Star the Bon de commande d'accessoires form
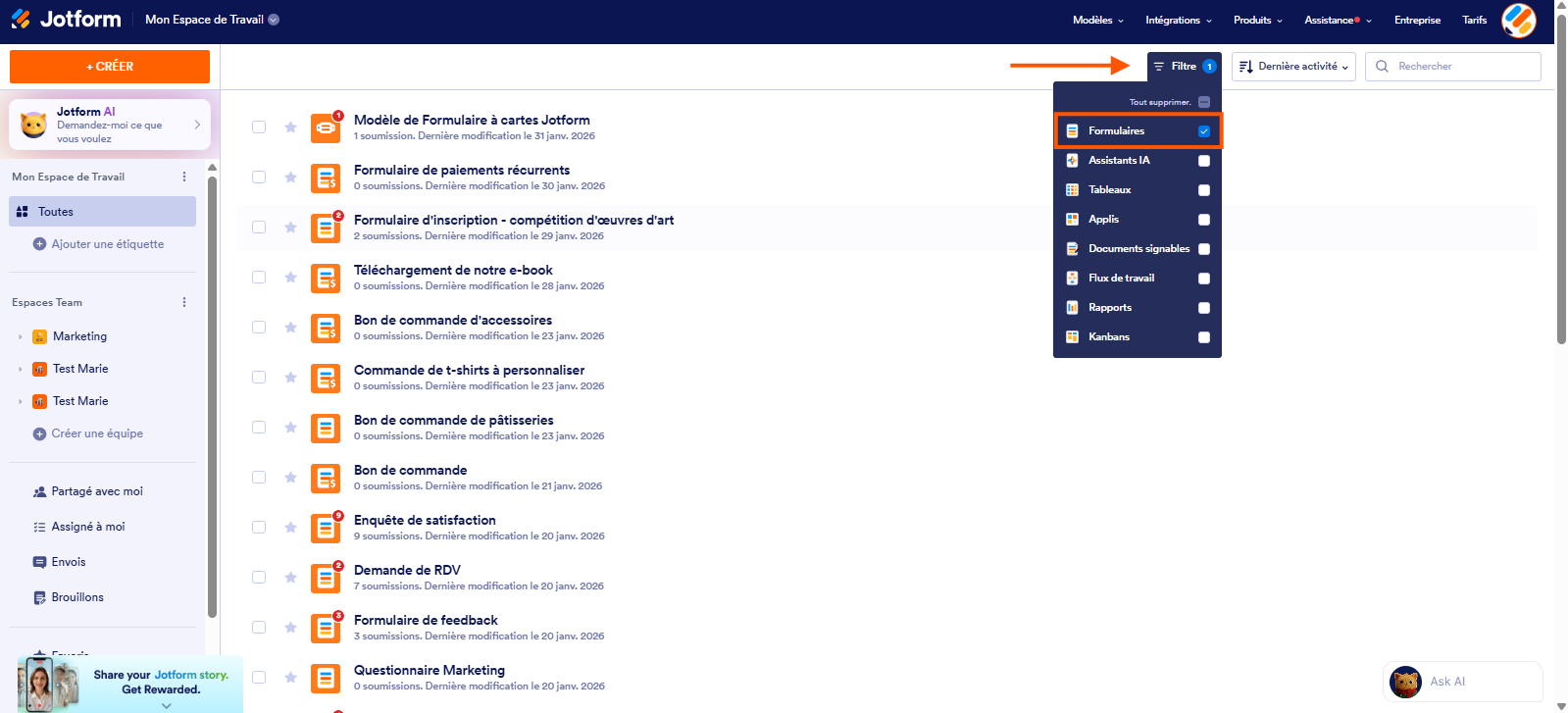 [x=290, y=328]
